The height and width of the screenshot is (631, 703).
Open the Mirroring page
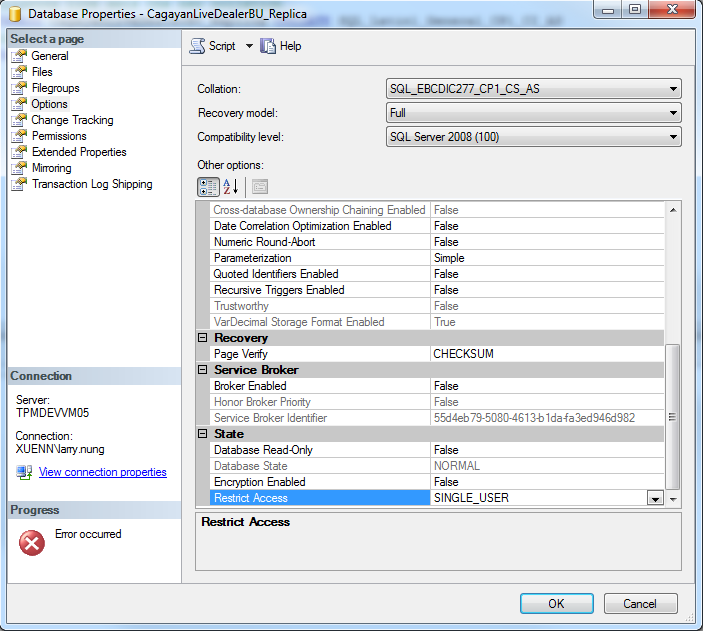52,168
